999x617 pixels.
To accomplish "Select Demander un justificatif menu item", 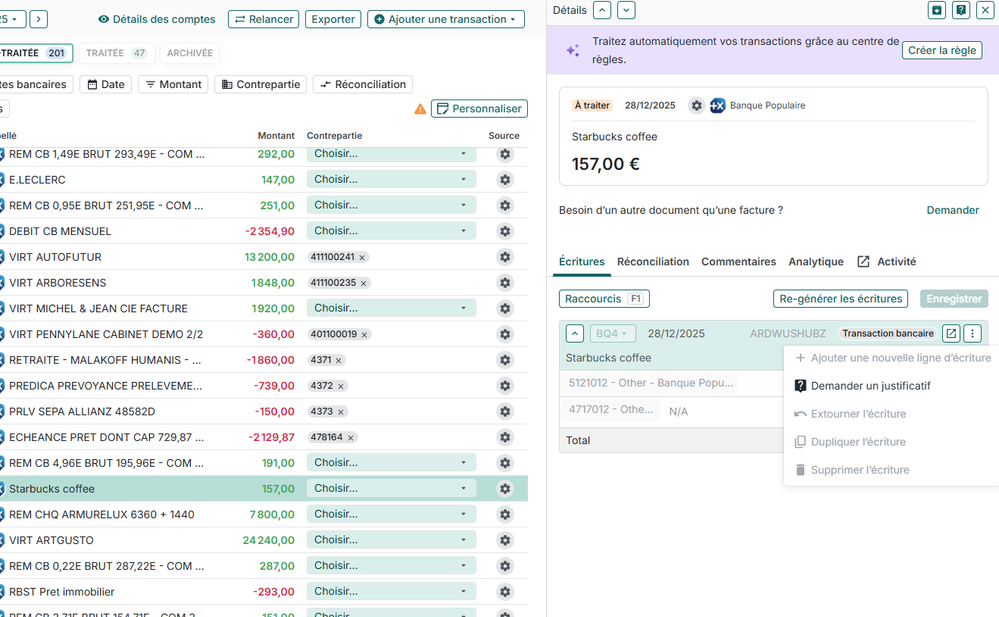I will [870, 386].
